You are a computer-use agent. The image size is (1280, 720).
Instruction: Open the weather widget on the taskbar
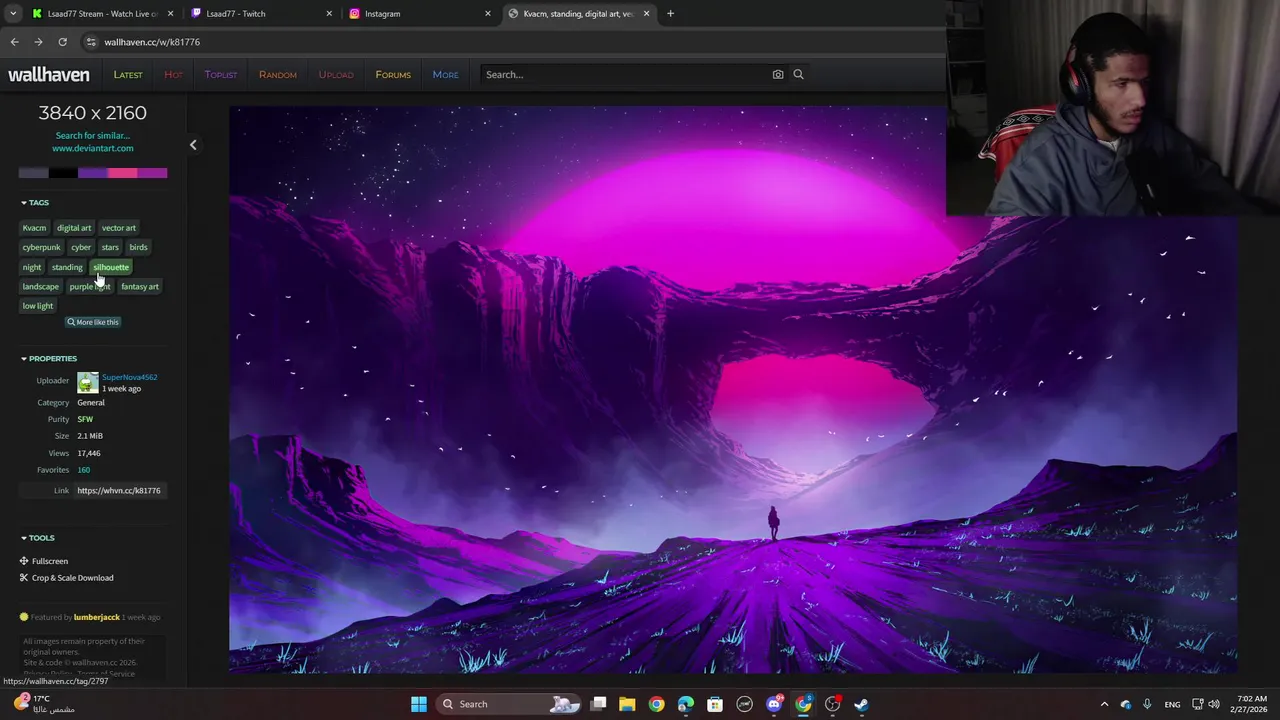pyautogui.click(x=45, y=704)
